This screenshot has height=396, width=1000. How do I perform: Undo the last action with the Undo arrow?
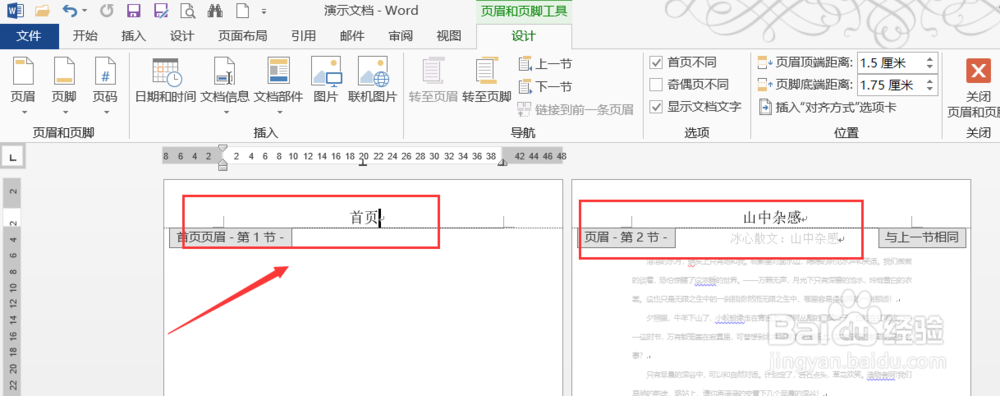coord(70,10)
